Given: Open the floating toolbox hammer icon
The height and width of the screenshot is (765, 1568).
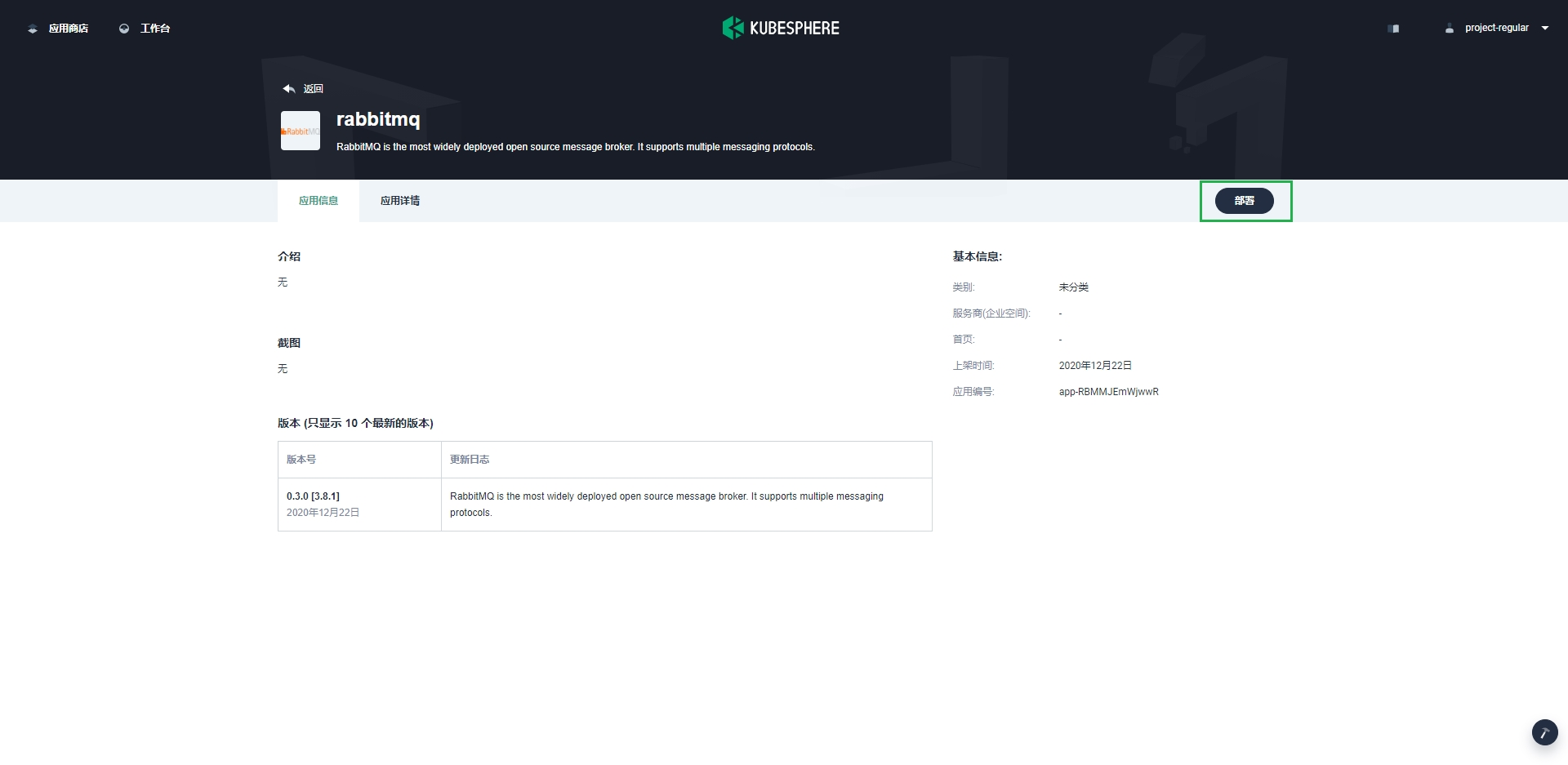Looking at the screenshot, I should 1544,732.
